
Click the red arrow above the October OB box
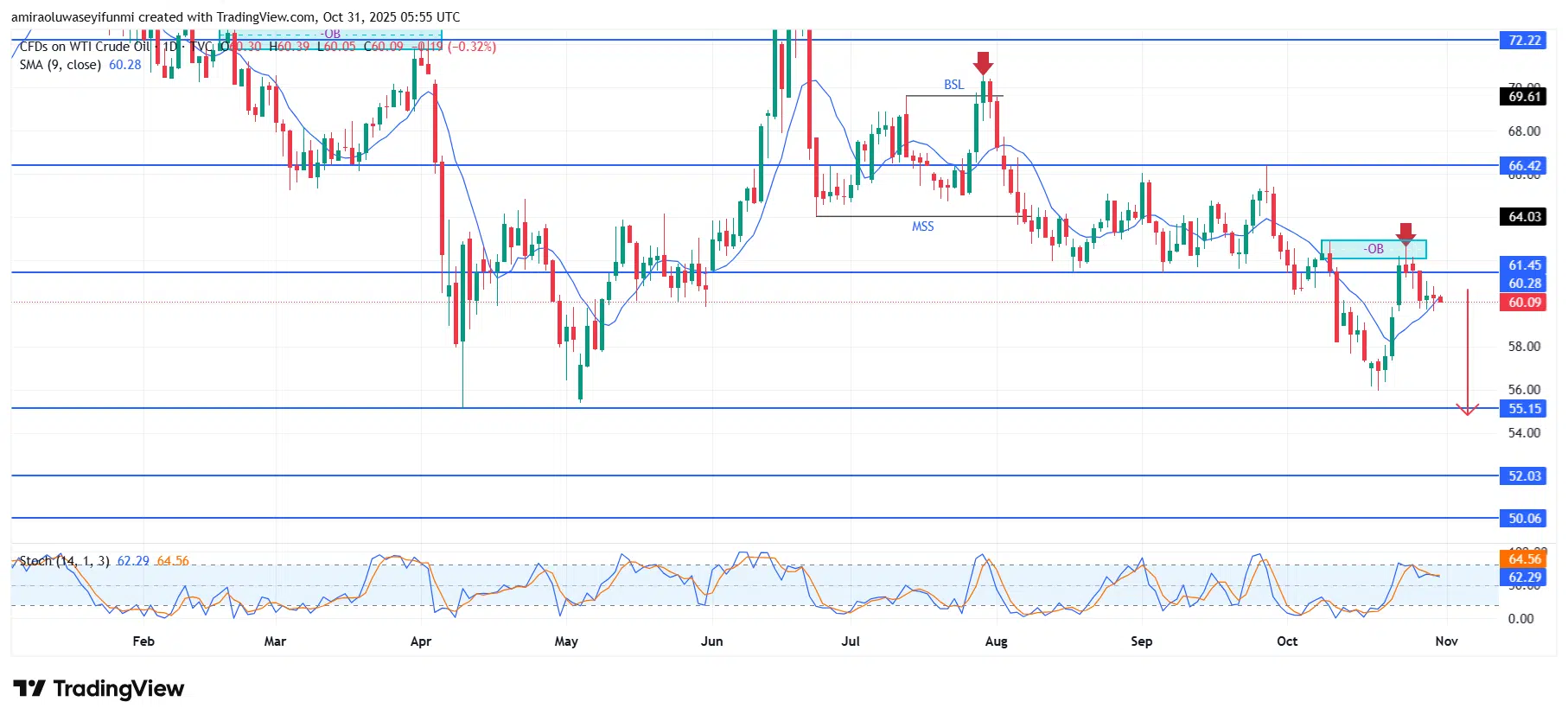point(1405,233)
